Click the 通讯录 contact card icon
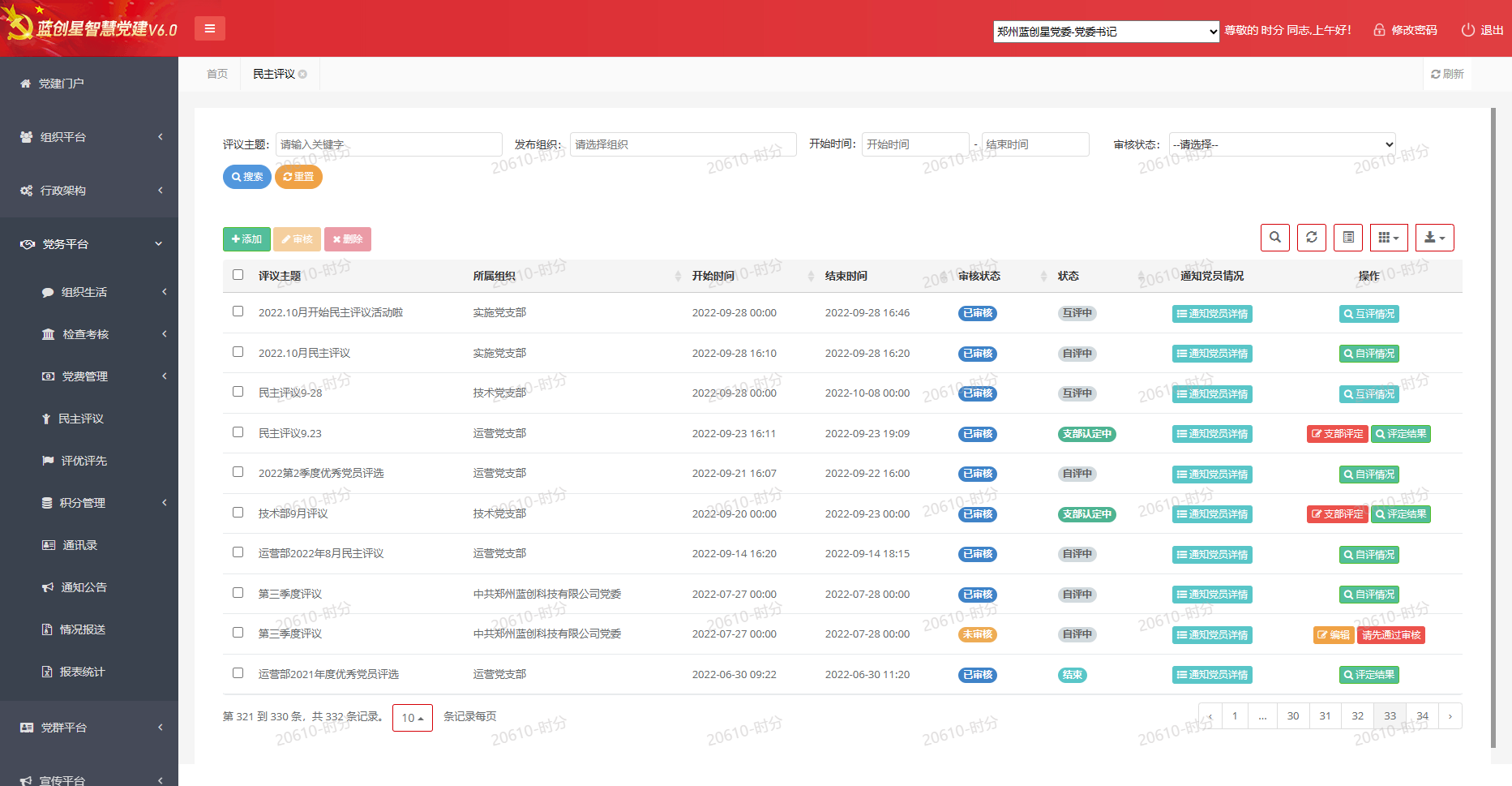The height and width of the screenshot is (786, 1512). point(49,545)
